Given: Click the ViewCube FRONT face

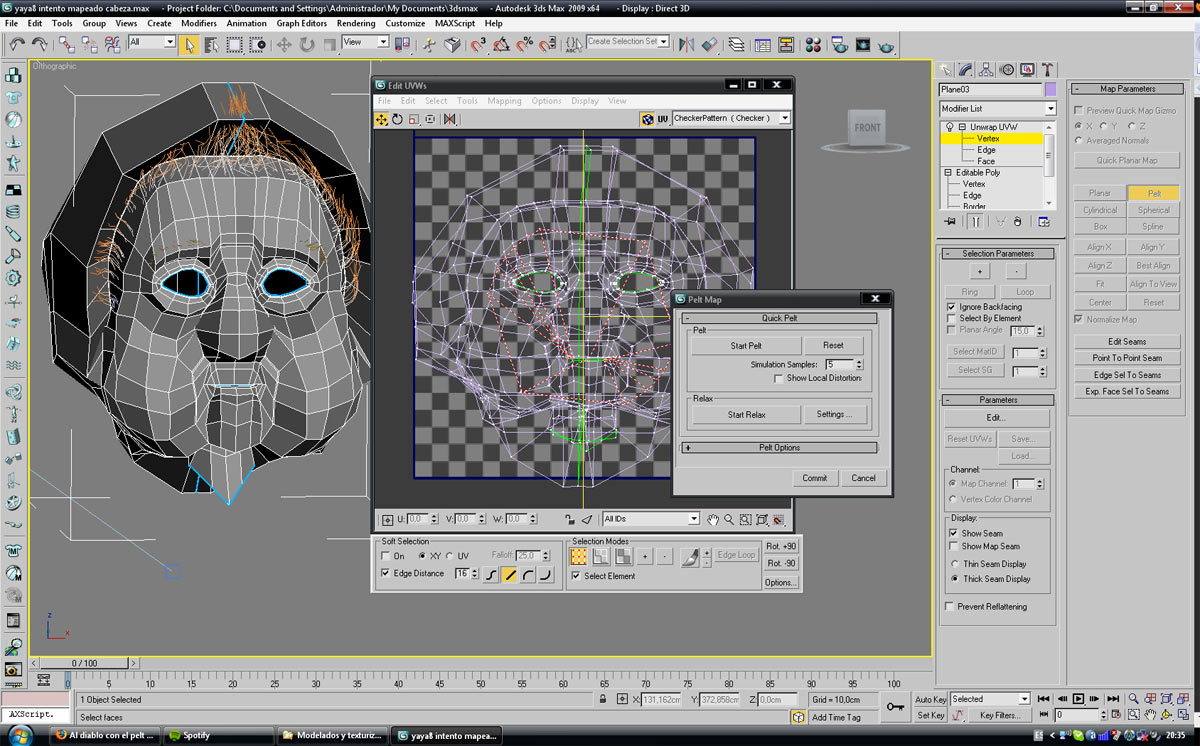Looking at the screenshot, I should [x=867, y=128].
